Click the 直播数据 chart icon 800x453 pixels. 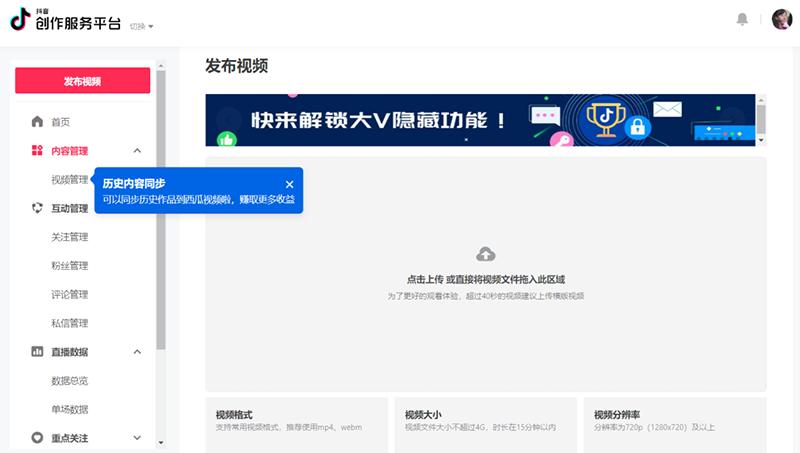tap(37, 352)
